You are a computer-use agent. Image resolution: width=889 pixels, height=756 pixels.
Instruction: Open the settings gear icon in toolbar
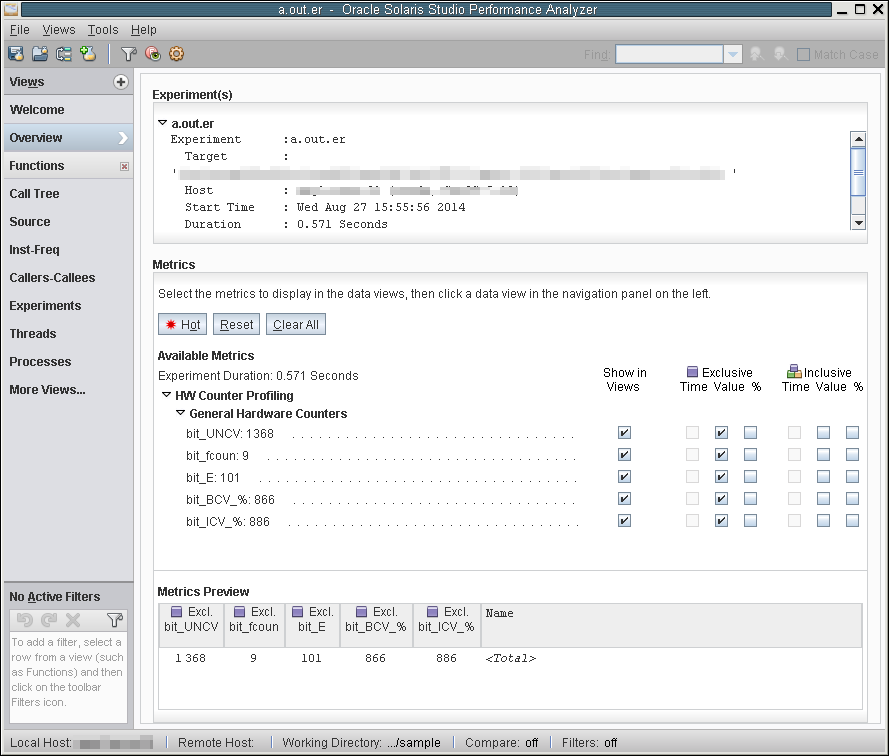[x=177, y=54]
